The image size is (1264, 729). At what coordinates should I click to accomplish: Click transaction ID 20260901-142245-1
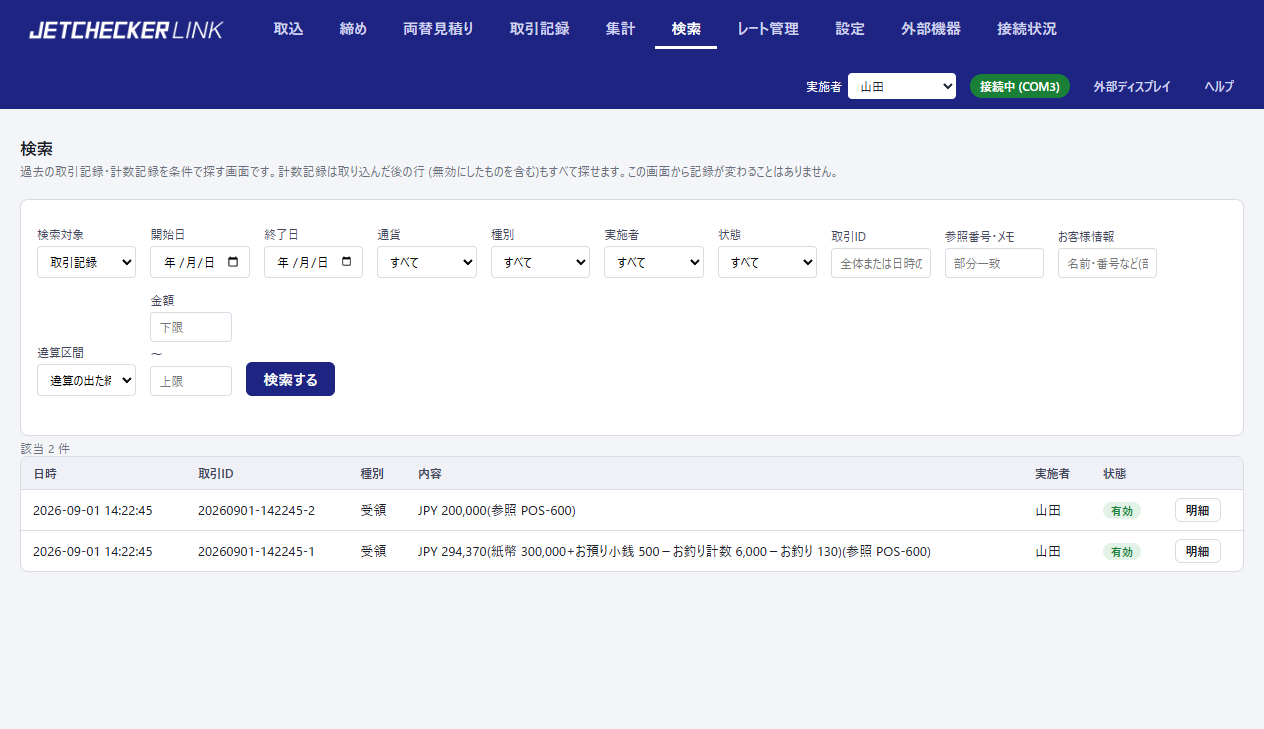[x=256, y=551]
